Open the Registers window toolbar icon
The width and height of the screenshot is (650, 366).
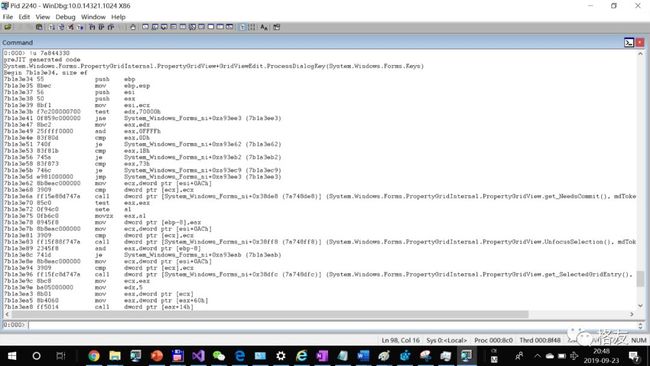click(173, 27)
